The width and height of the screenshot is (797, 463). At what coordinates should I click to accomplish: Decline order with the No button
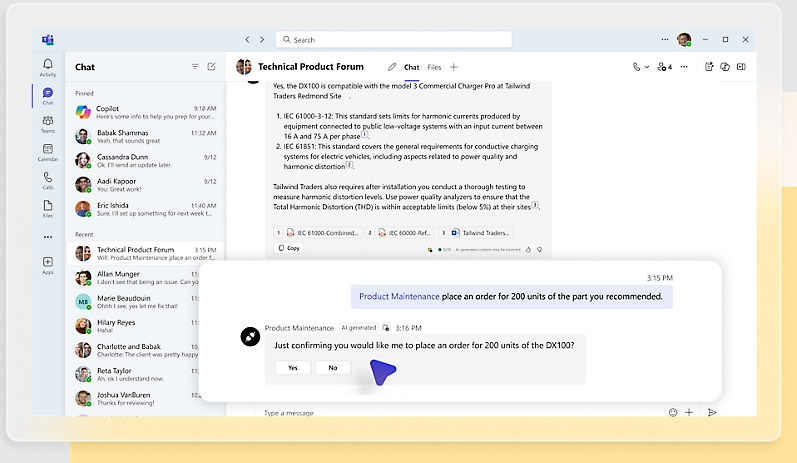333,367
